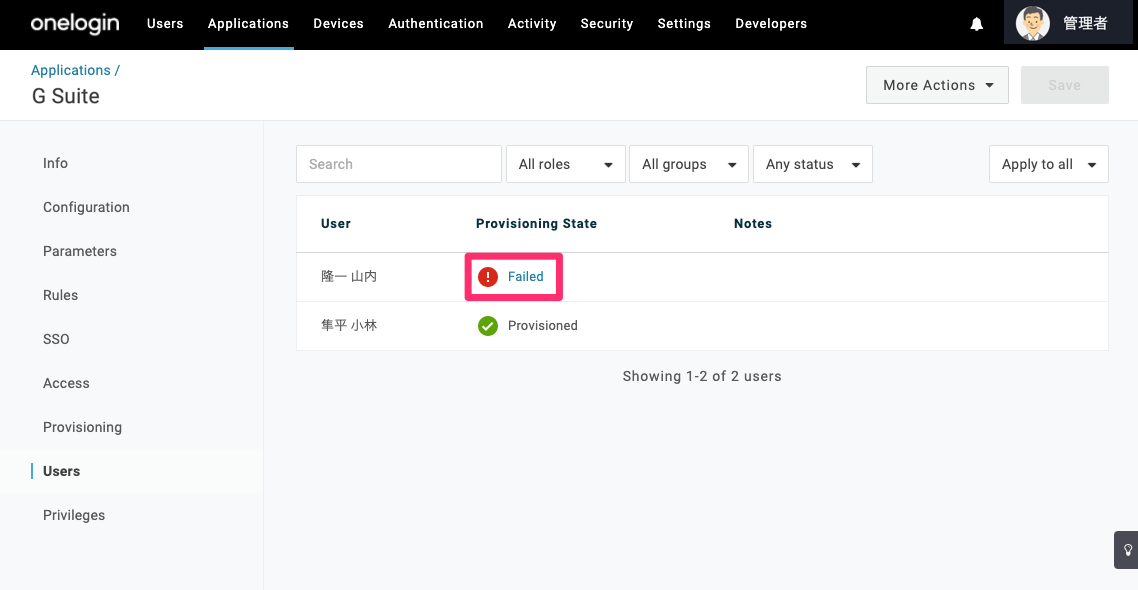Open the Applications top menu
Screen dimensions: 1138x590
tap(248, 24)
